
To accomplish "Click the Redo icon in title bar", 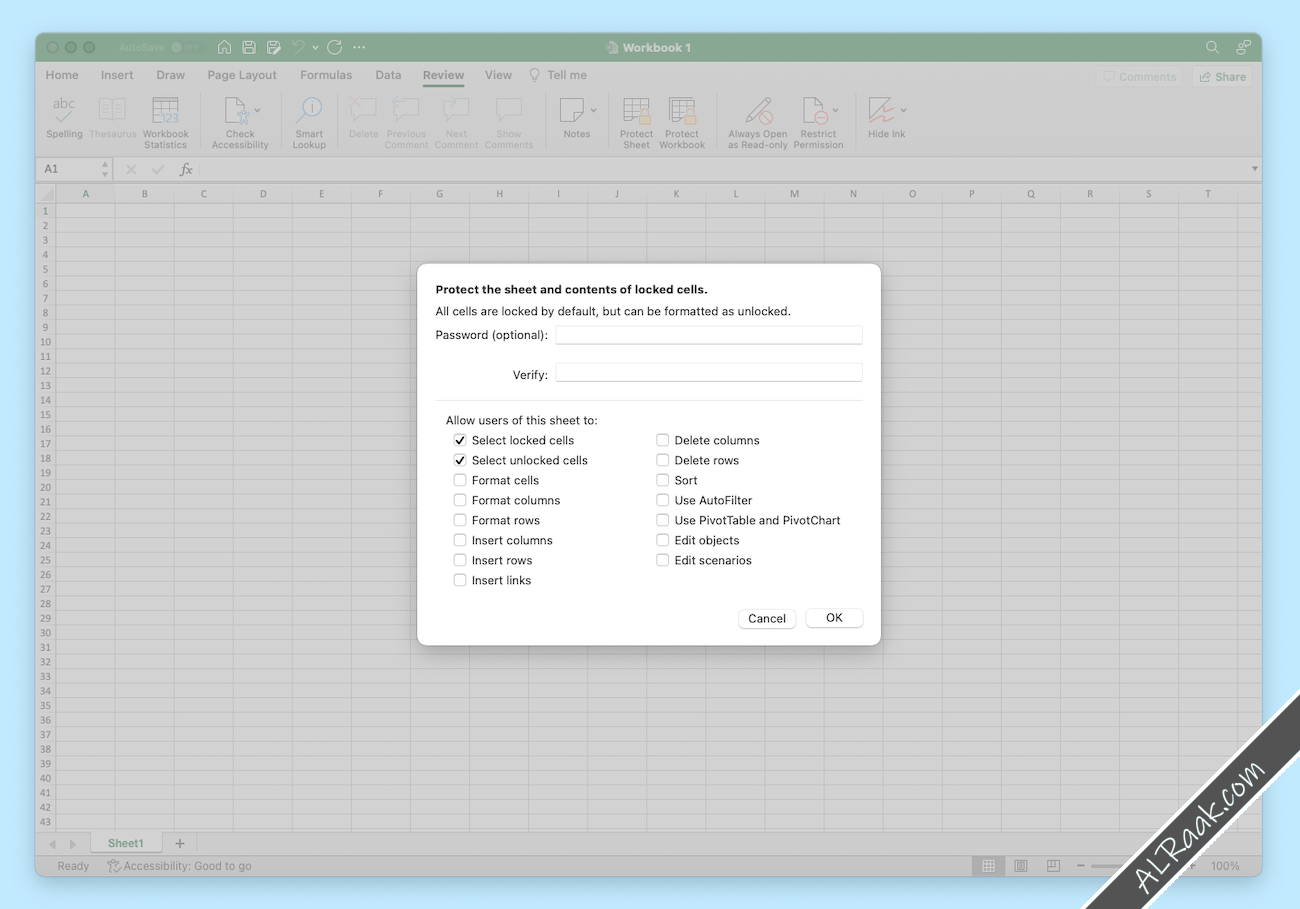I will coord(334,47).
